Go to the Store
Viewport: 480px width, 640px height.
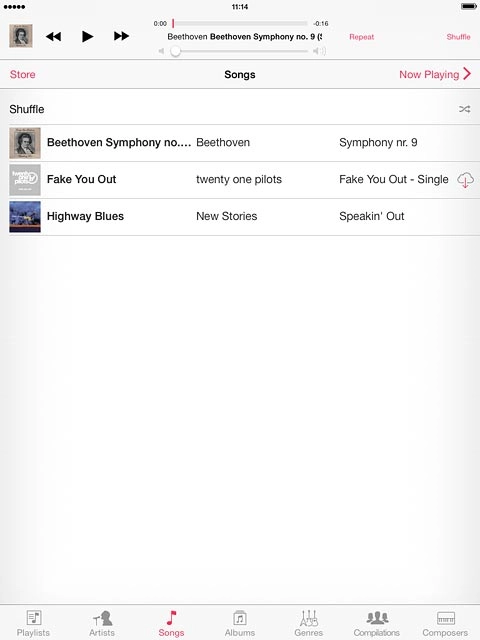[22, 74]
